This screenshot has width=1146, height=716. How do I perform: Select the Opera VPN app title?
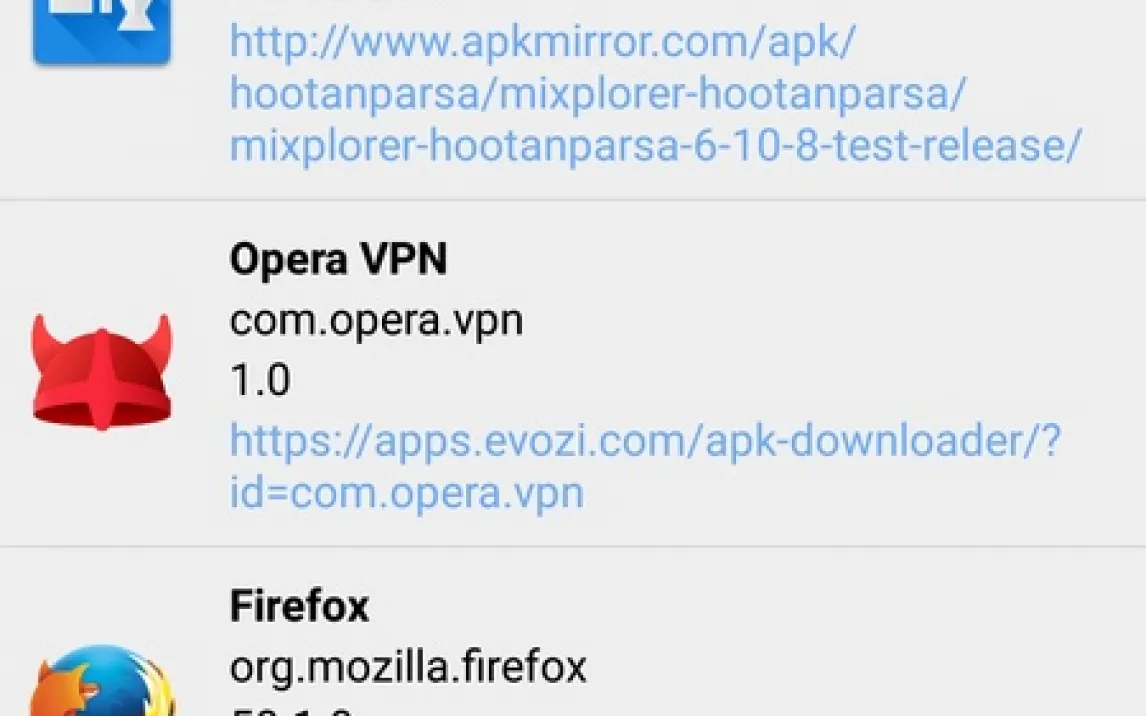coord(338,259)
